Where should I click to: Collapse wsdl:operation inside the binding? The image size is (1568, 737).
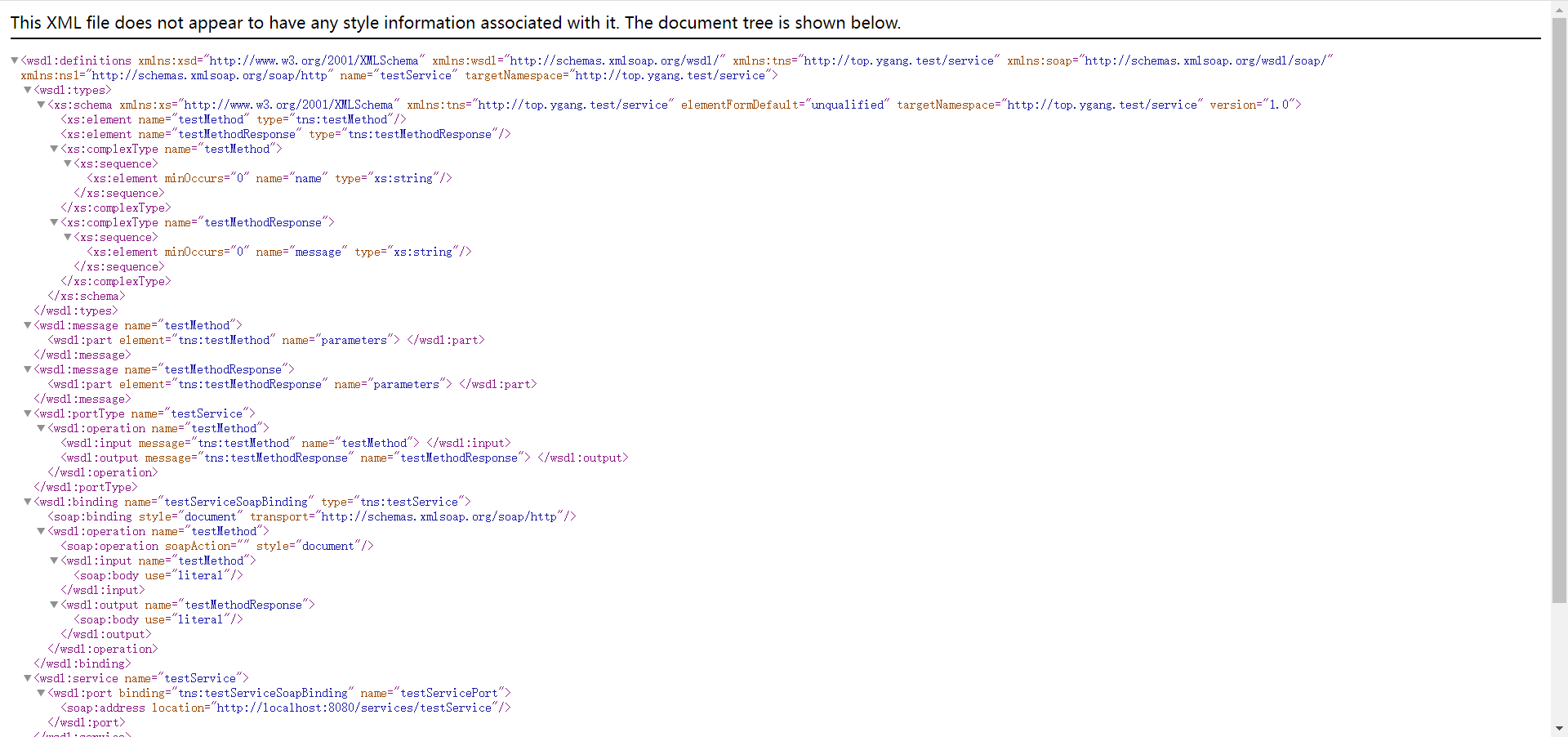pyautogui.click(x=41, y=531)
